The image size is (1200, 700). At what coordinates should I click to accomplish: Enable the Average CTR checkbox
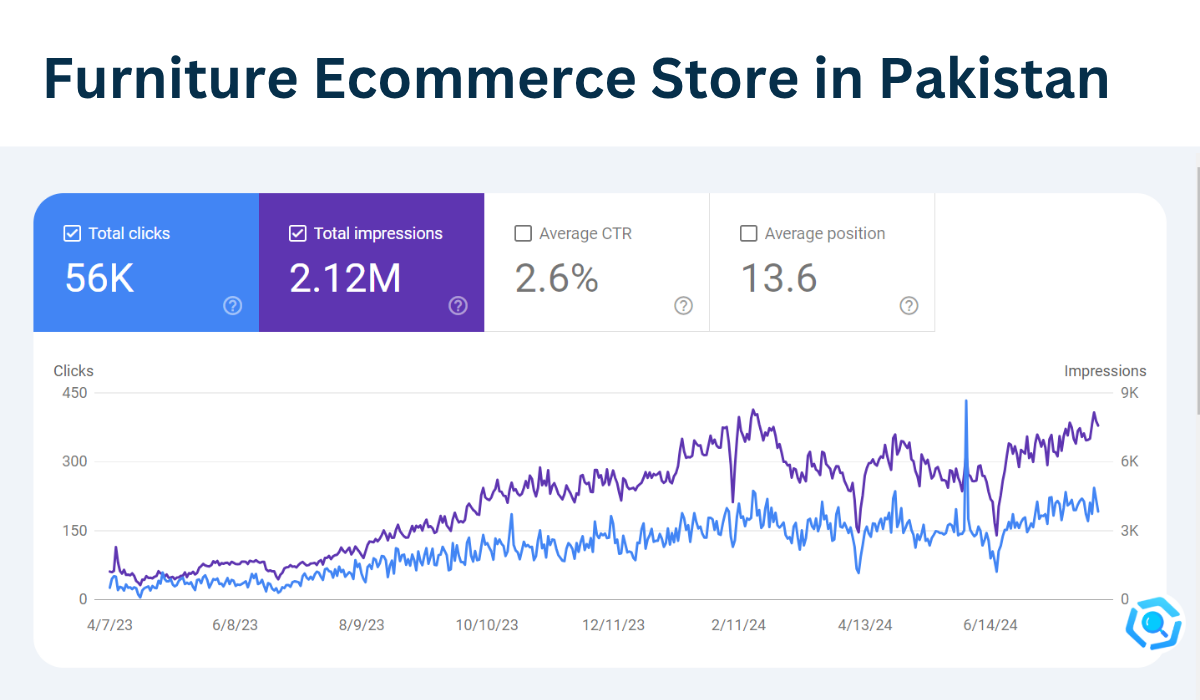(x=523, y=233)
